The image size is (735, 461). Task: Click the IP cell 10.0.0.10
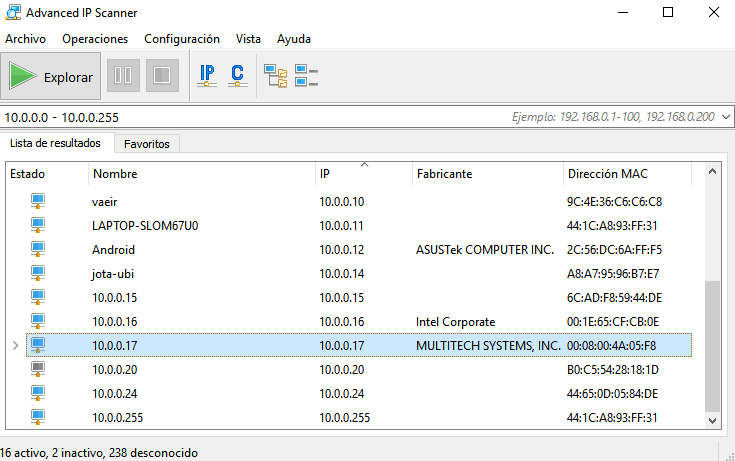[342, 202]
